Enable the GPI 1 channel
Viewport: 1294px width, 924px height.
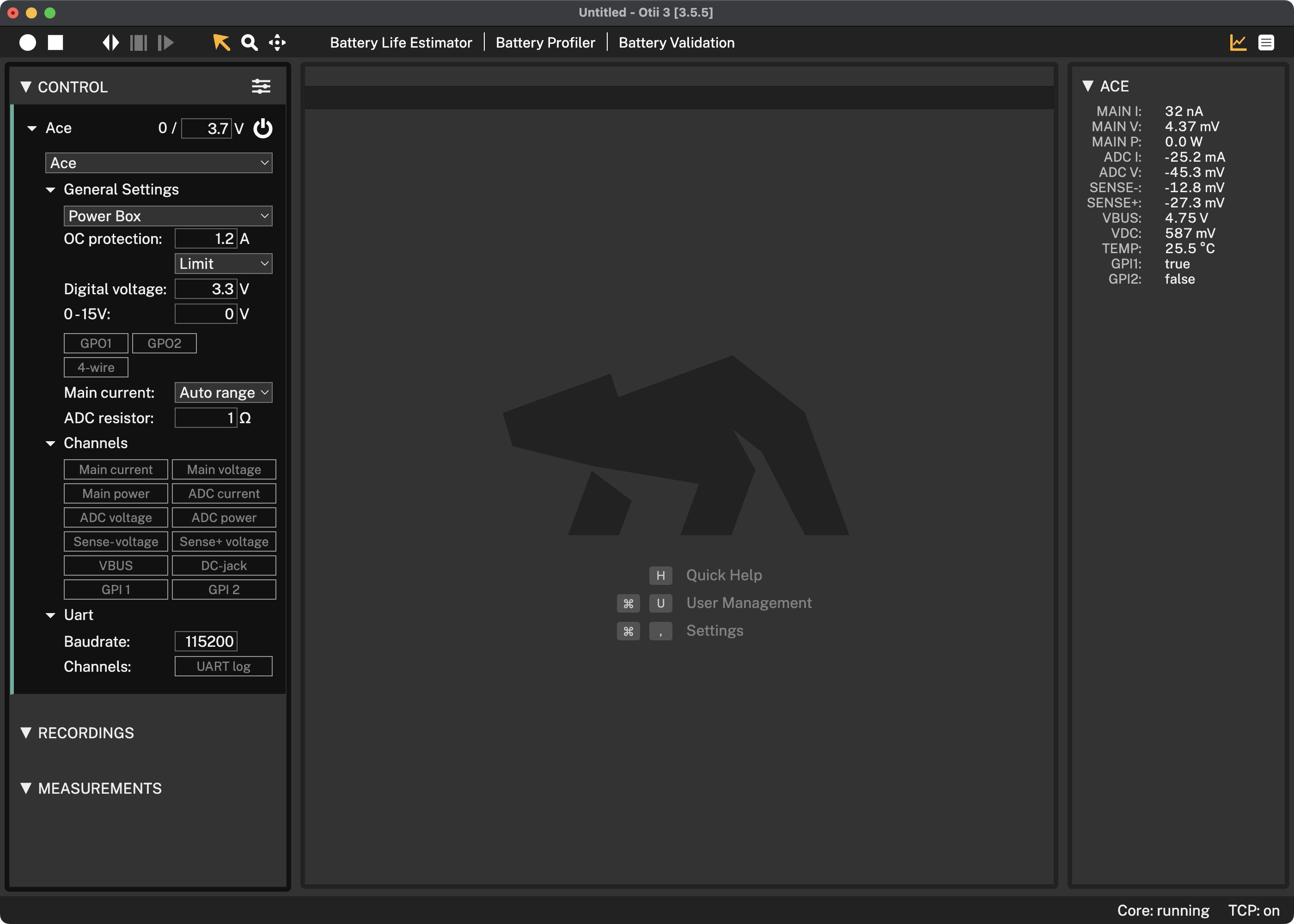(116, 590)
